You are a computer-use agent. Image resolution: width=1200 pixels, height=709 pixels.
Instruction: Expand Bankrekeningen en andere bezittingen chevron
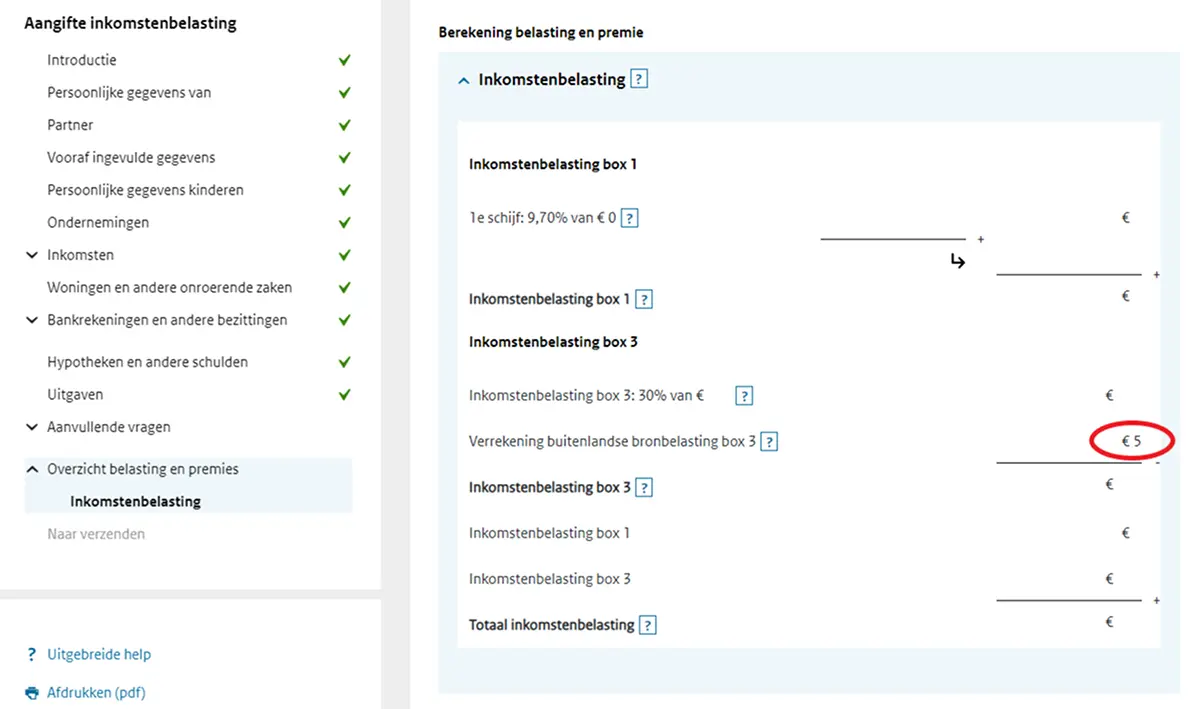[31, 320]
